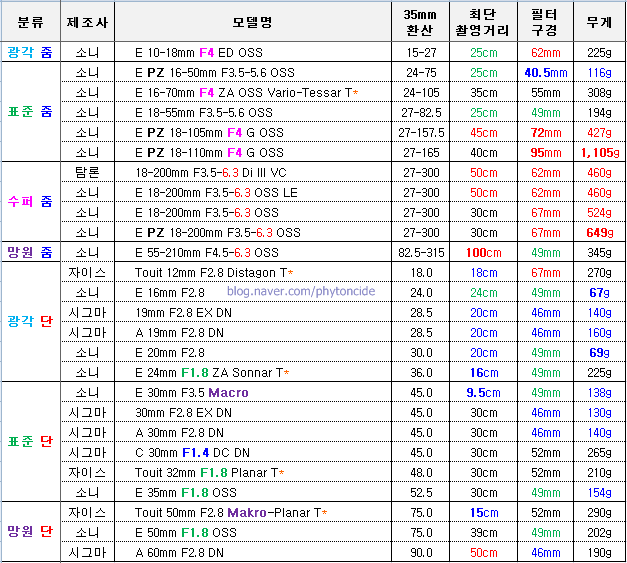This screenshot has width=627, height=563.
Task: Click the 무게 column header
Action: coord(599,21)
